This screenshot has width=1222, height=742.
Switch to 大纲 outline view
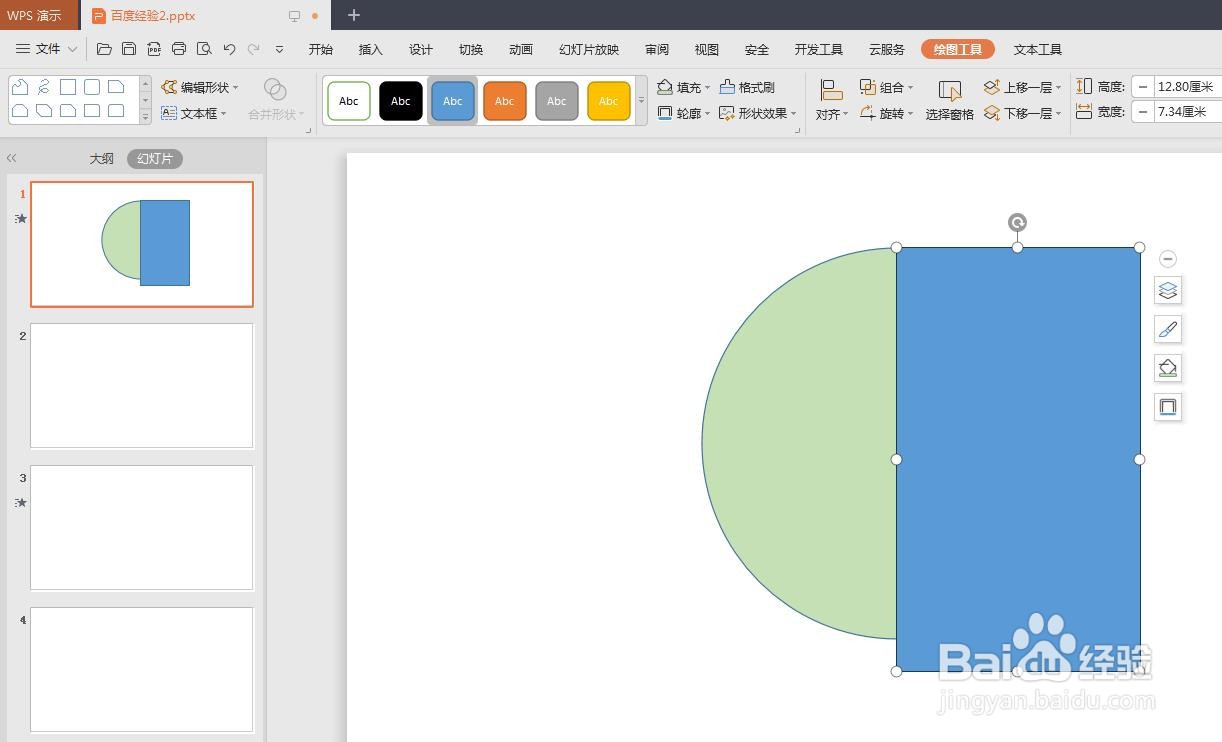click(102, 159)
